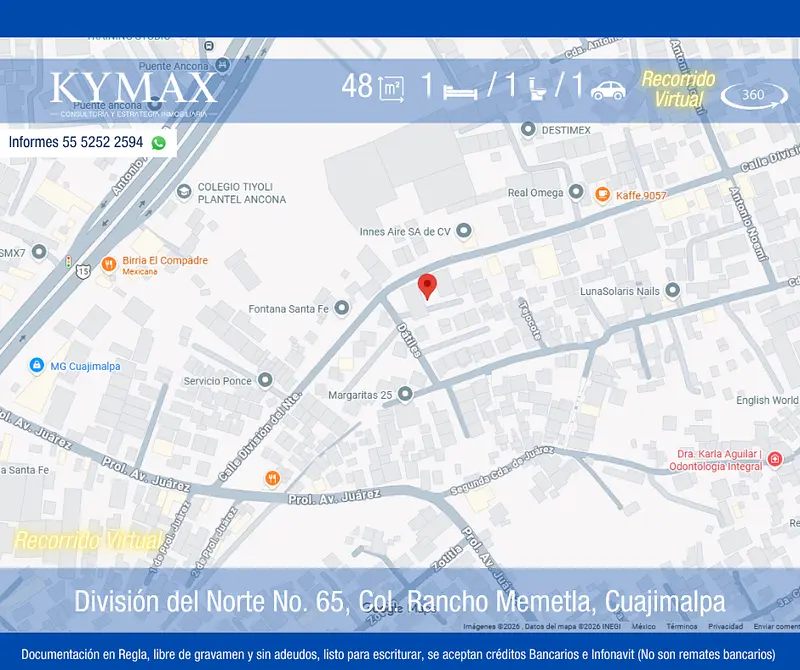The width and height of the screenshot is (800, 670).
Task: Click the WhatsApp icon beside Informes
Action: click(159, 143)
